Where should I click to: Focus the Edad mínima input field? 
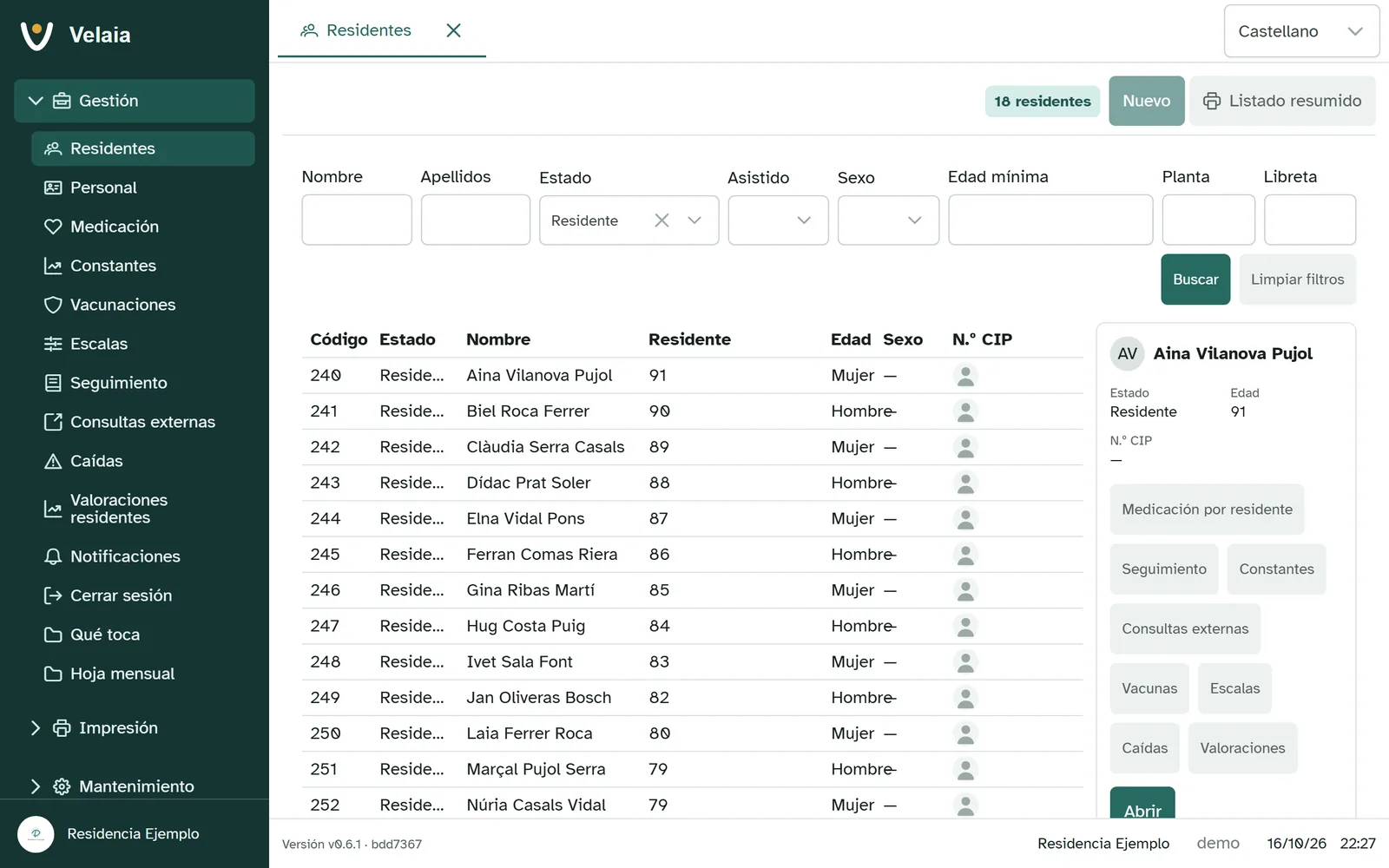(x=1050, y=220)
